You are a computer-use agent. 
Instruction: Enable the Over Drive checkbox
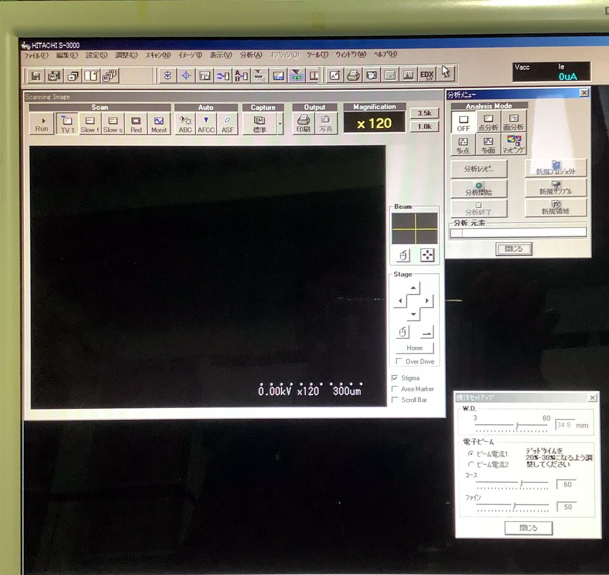point(399,361)
